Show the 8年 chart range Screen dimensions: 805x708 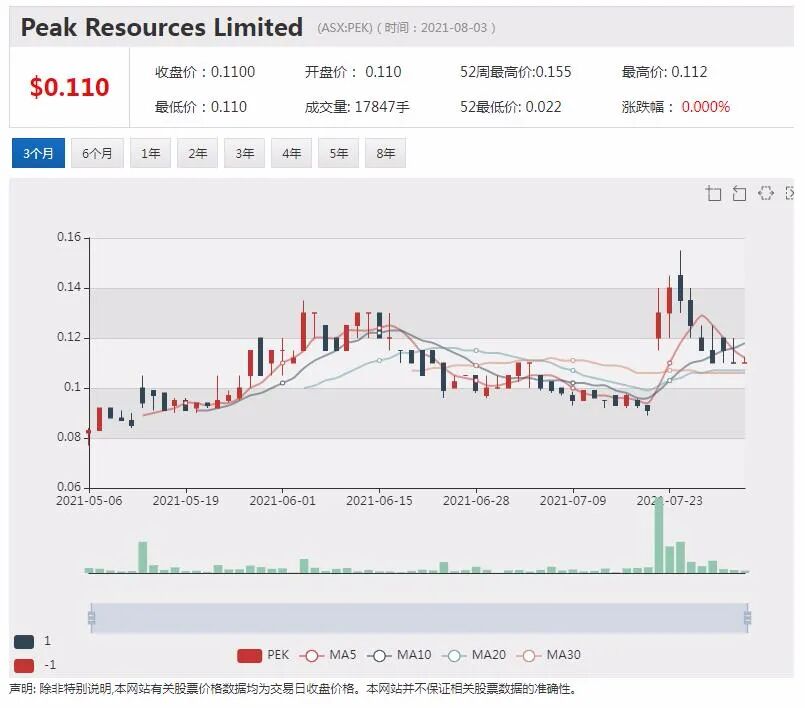(386, 153)
